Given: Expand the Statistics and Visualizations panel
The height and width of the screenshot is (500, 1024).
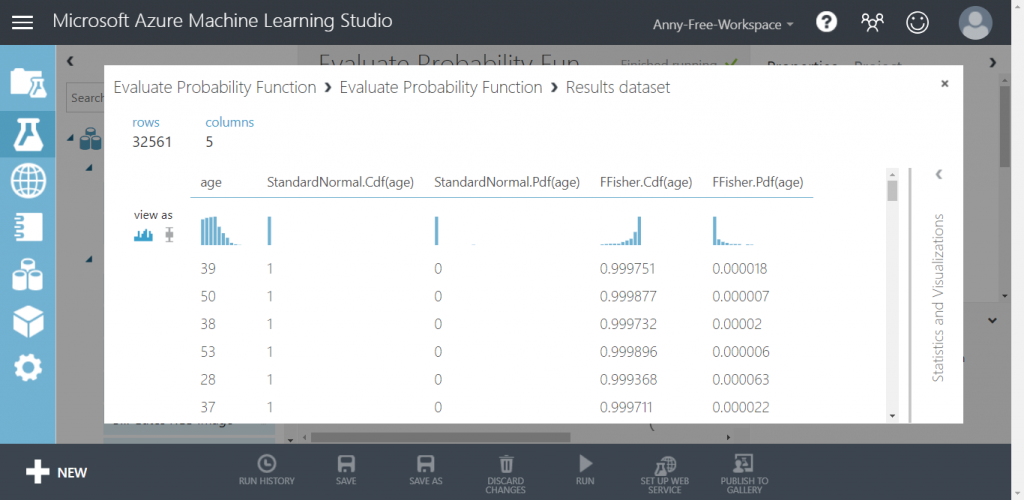Looking at the screenshot, I should coord(938,174).
